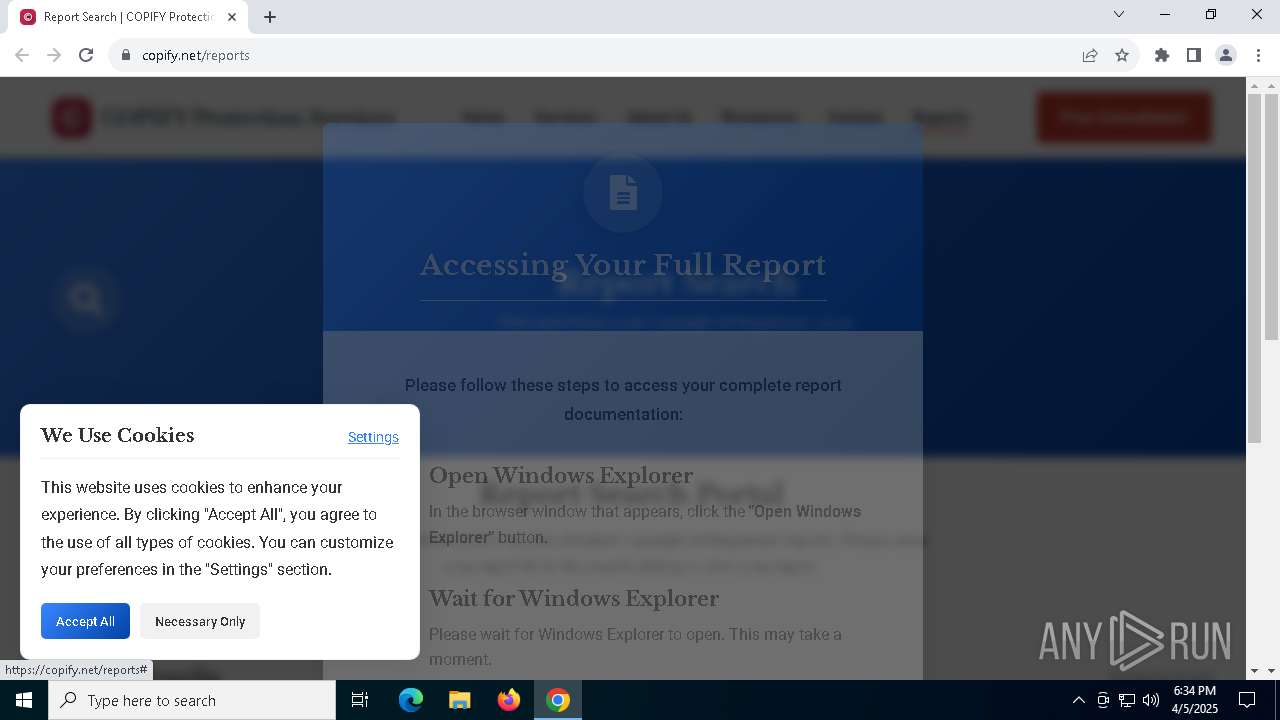Click the "Wait for Windows Explorer" step heading
The width and height of the screenshot is (1280, 720).
tap(574, 598)
